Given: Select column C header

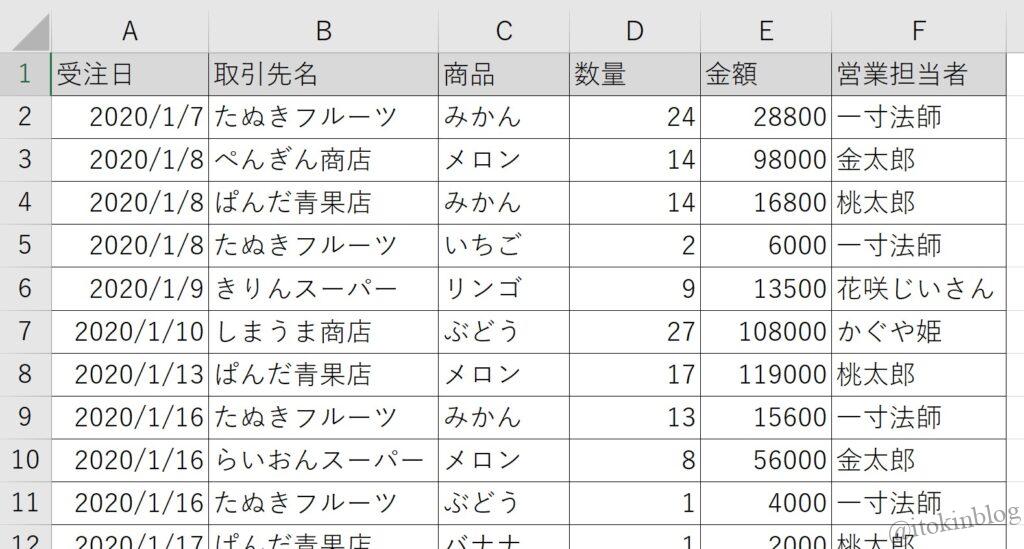Looking at the screenshot, I should click(x=503, y=32).
